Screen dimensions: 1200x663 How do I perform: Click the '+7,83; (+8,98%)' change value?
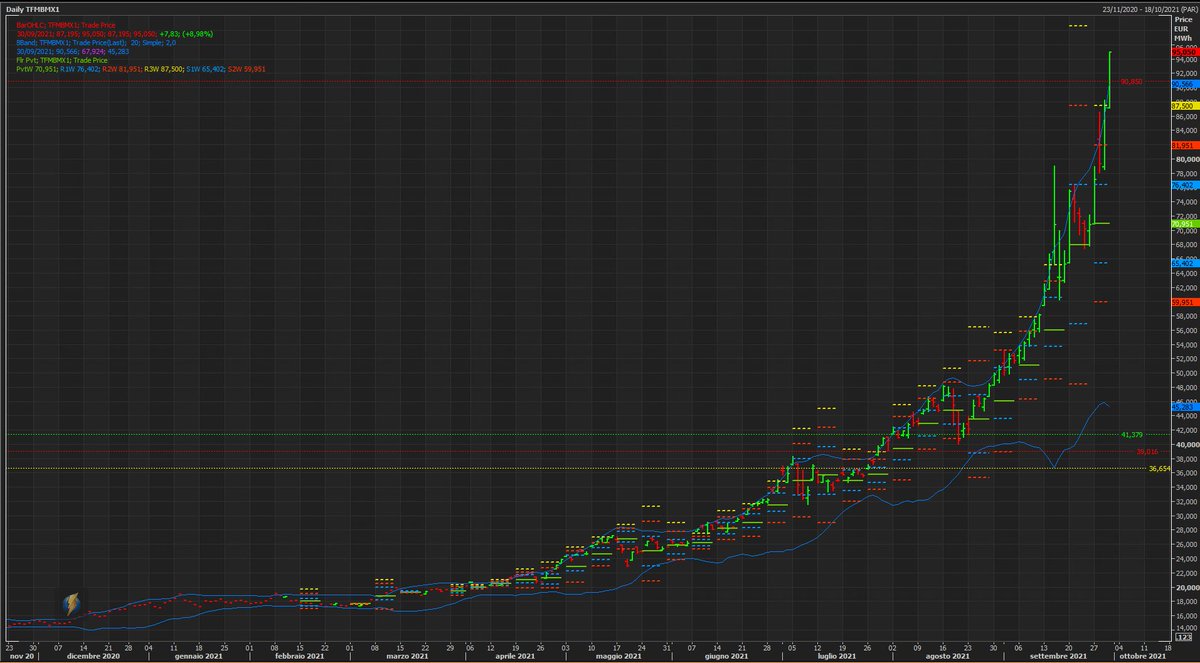(186, 34)
